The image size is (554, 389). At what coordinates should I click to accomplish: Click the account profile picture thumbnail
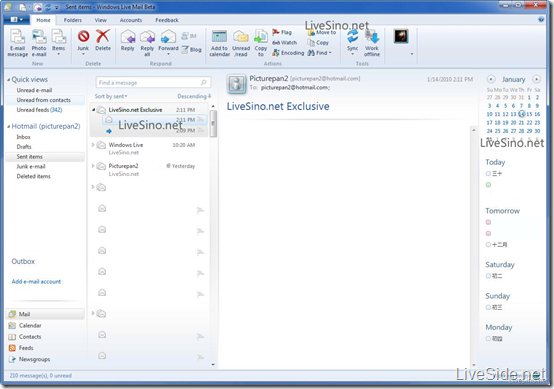click(x=401, y=36)
